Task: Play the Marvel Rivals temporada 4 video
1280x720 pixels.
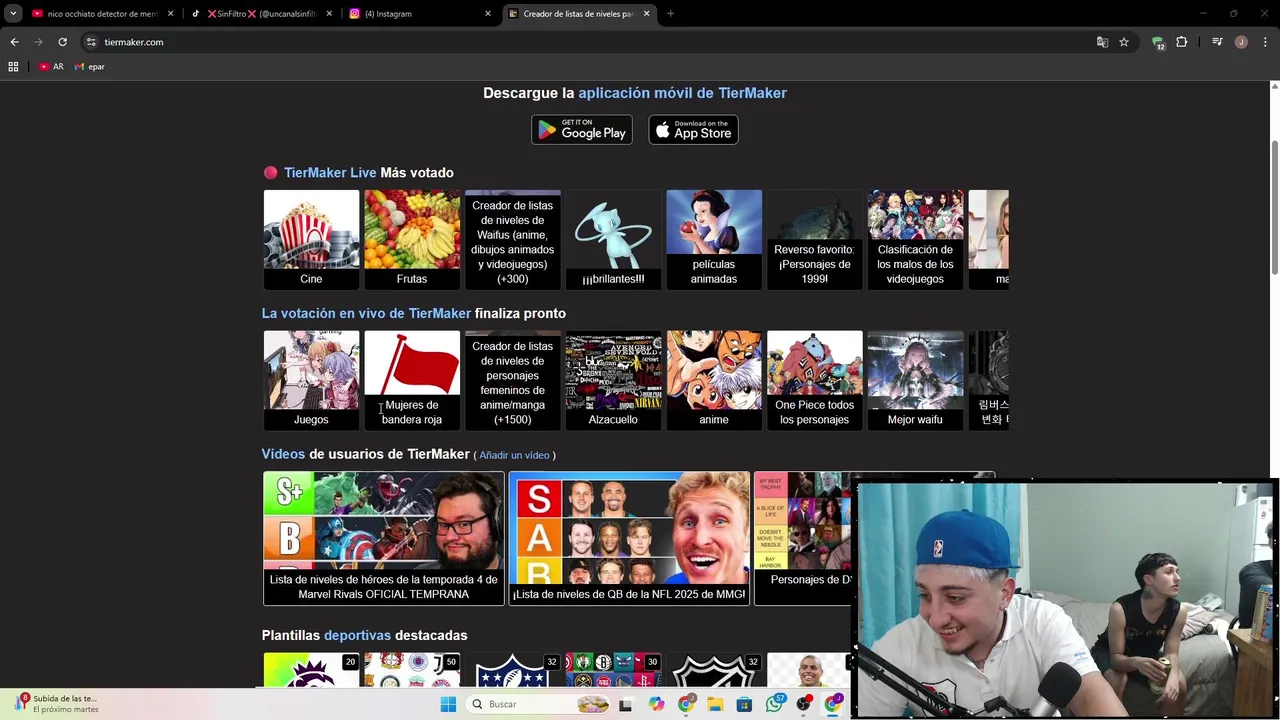Action: (x=383, y=538)
